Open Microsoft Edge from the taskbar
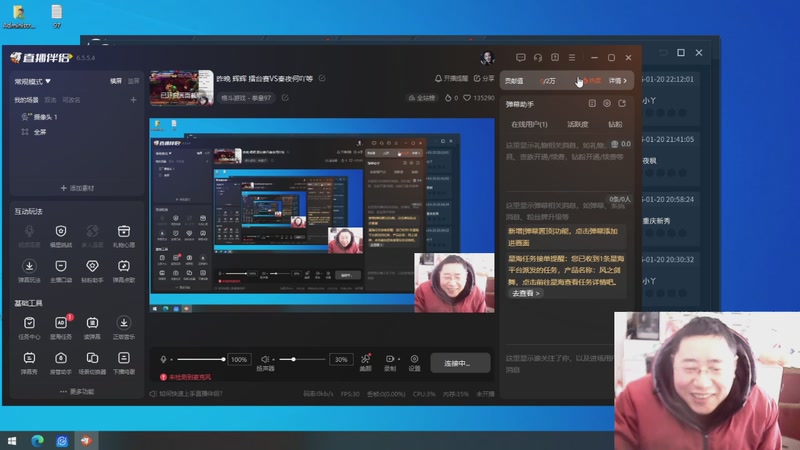 37,440
